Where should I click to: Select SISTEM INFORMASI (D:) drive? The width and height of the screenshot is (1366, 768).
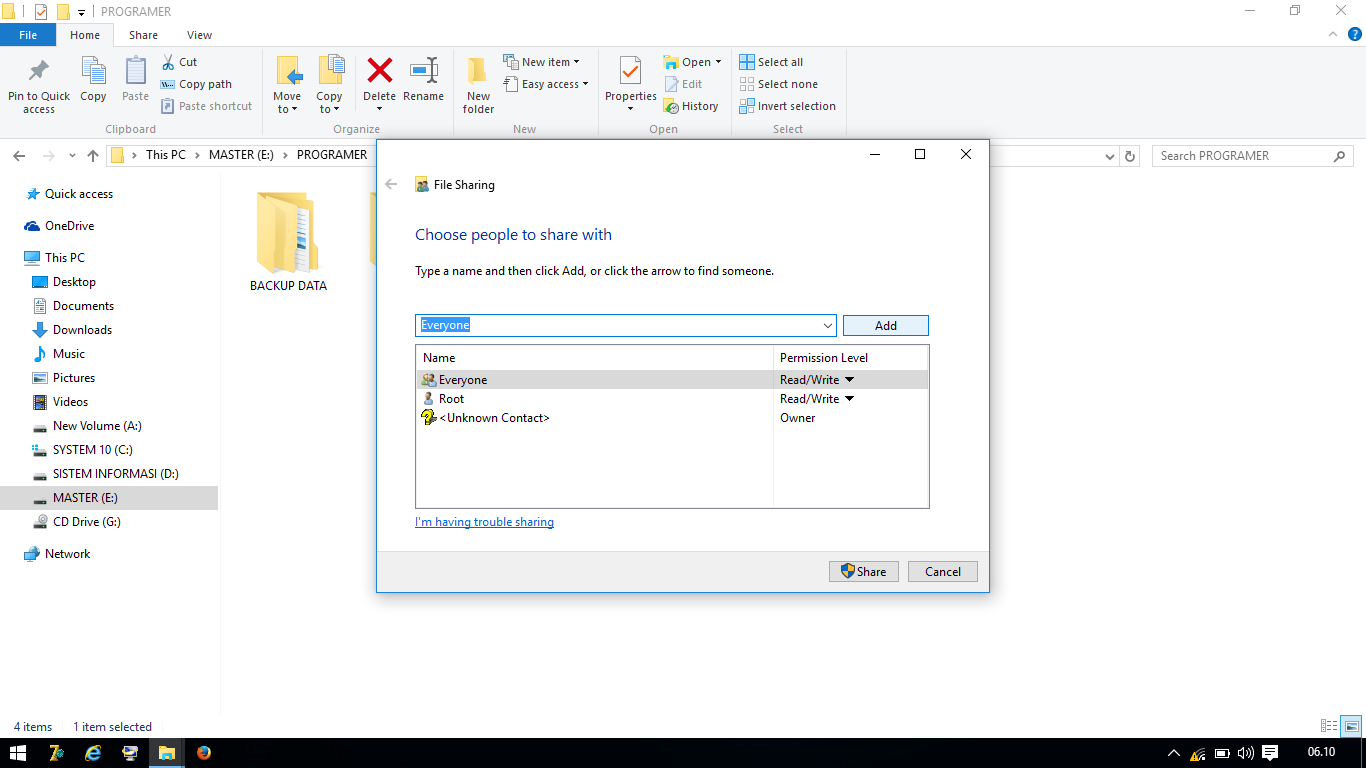(x=116, y=474)
